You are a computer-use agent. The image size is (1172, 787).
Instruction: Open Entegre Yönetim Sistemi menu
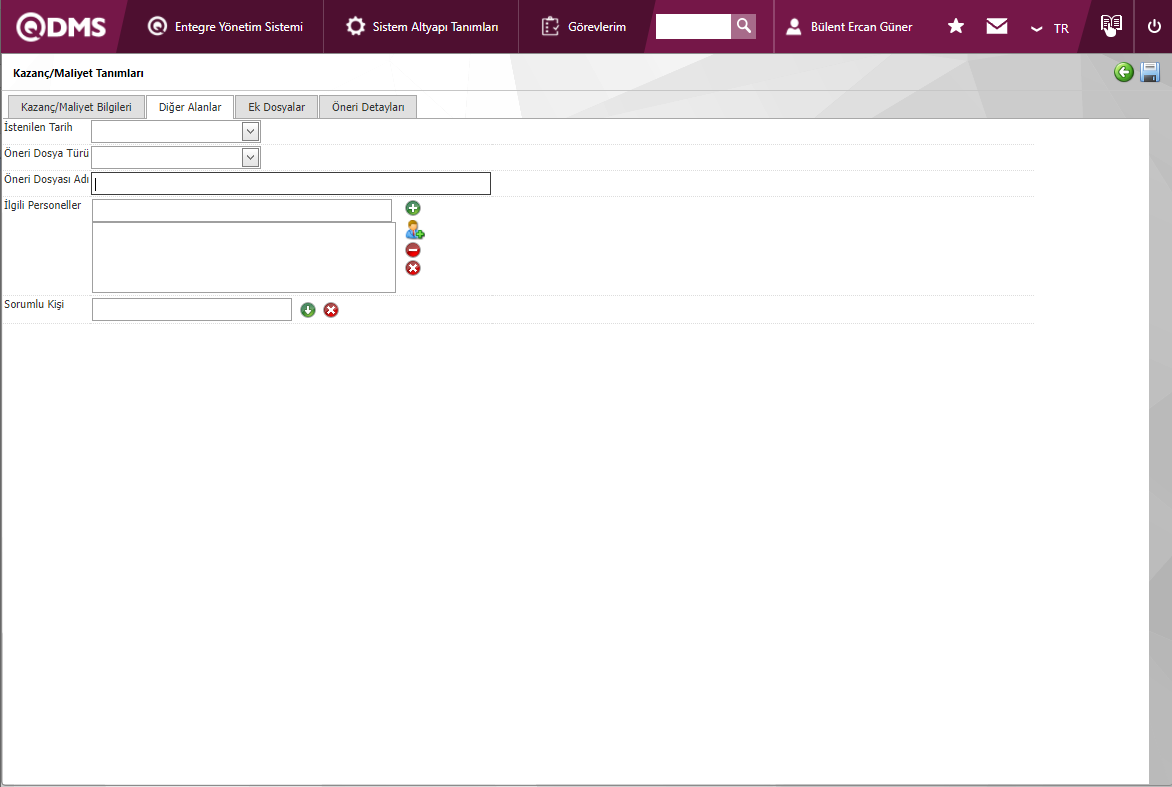pos(225,27)
